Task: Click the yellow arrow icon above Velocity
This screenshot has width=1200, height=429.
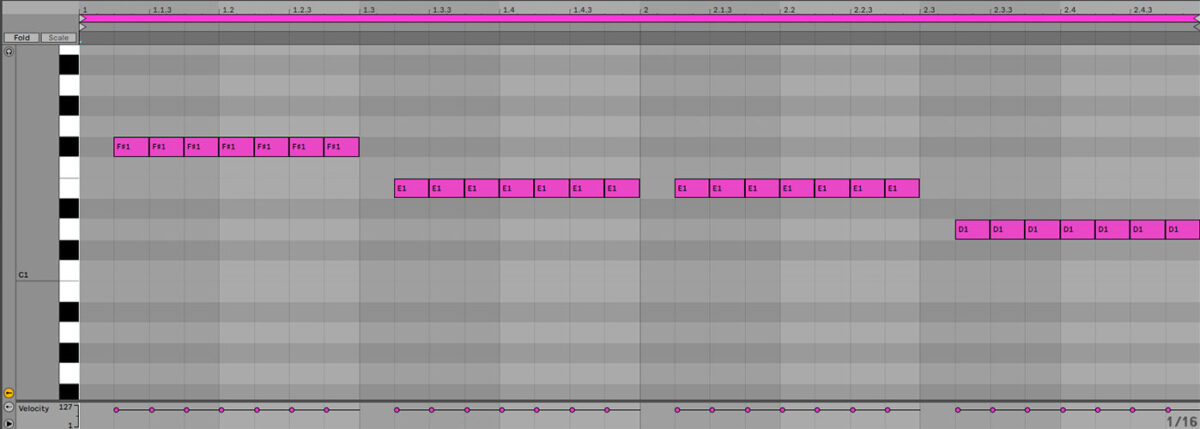Action: (x=9, y=394)
